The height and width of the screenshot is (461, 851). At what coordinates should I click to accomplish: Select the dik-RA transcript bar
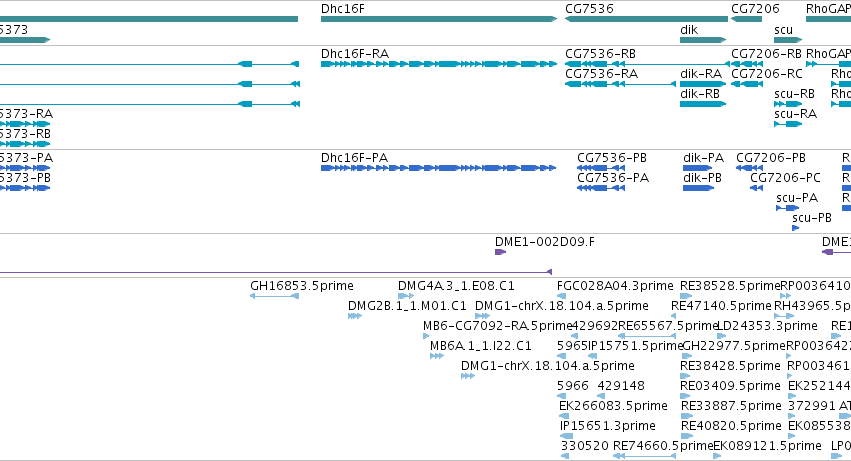coord(703,84)
